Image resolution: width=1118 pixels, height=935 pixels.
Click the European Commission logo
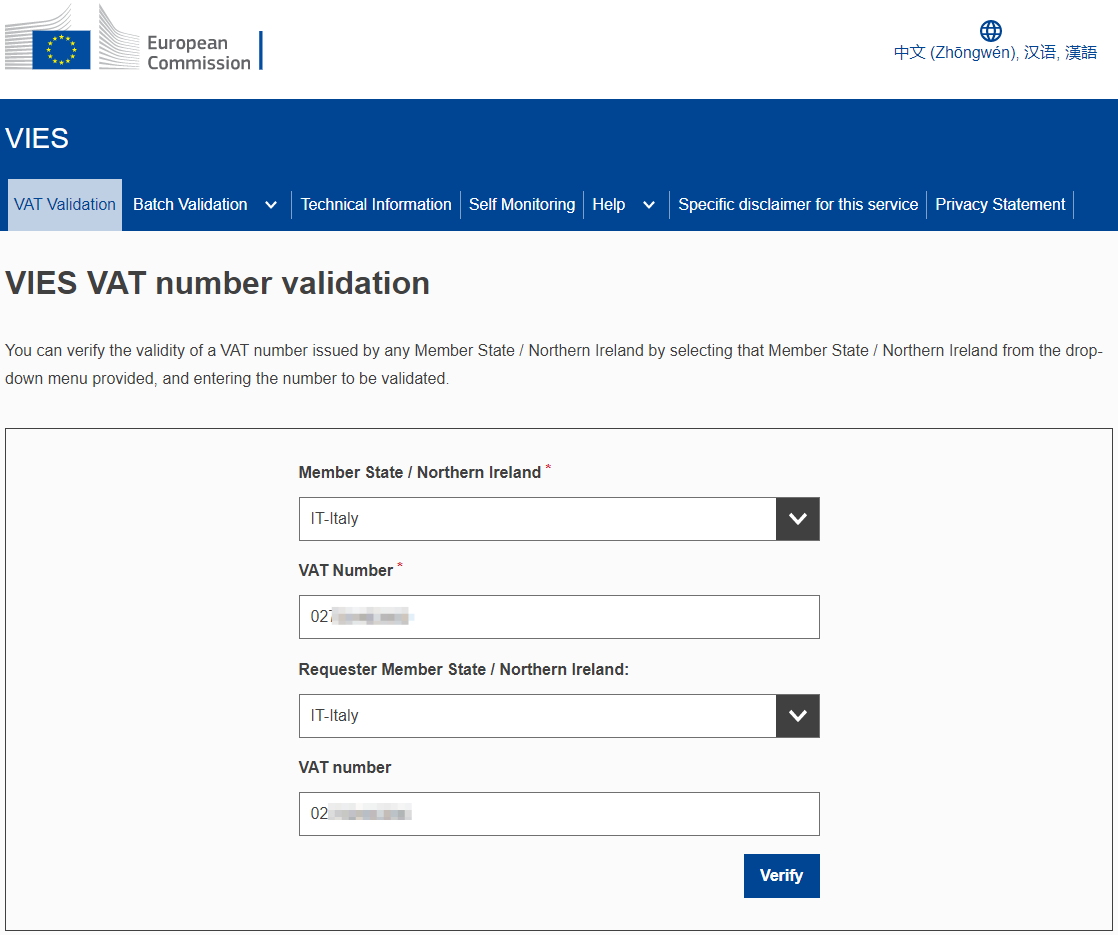(x=133, y=39)
